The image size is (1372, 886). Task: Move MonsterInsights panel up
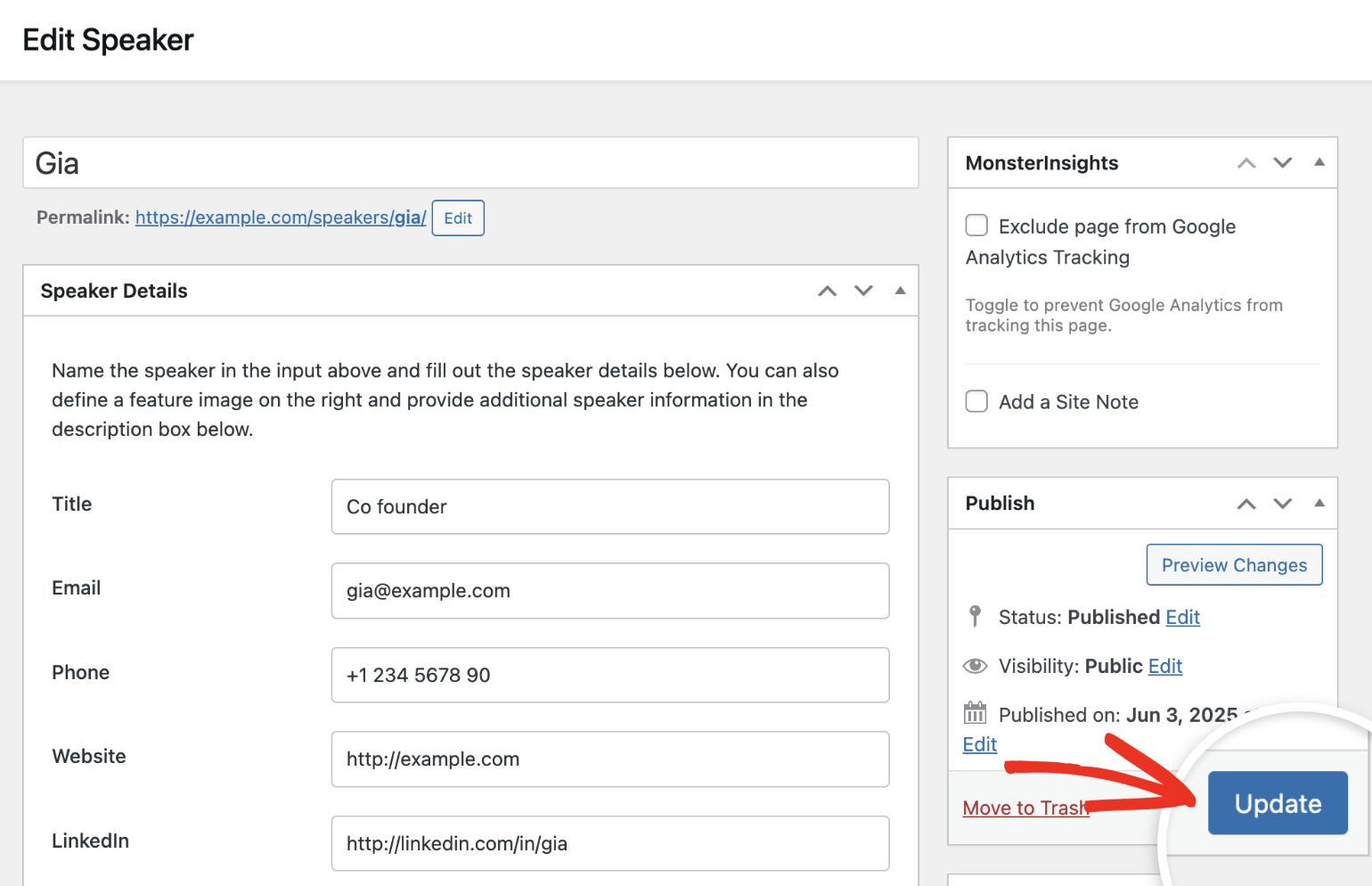1246,163
